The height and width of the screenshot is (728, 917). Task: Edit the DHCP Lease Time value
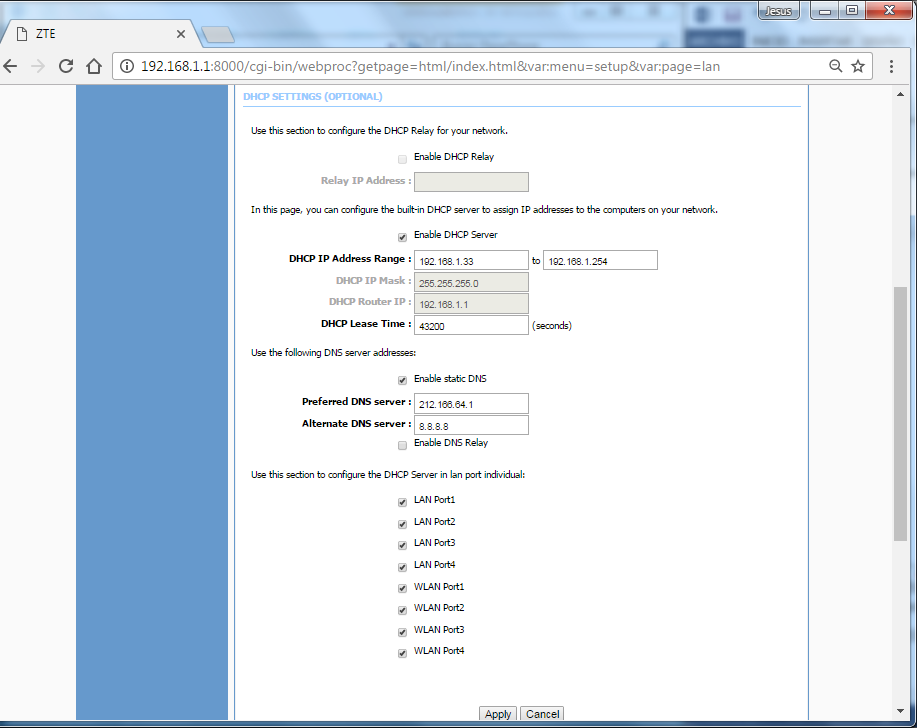pos(471,325)
